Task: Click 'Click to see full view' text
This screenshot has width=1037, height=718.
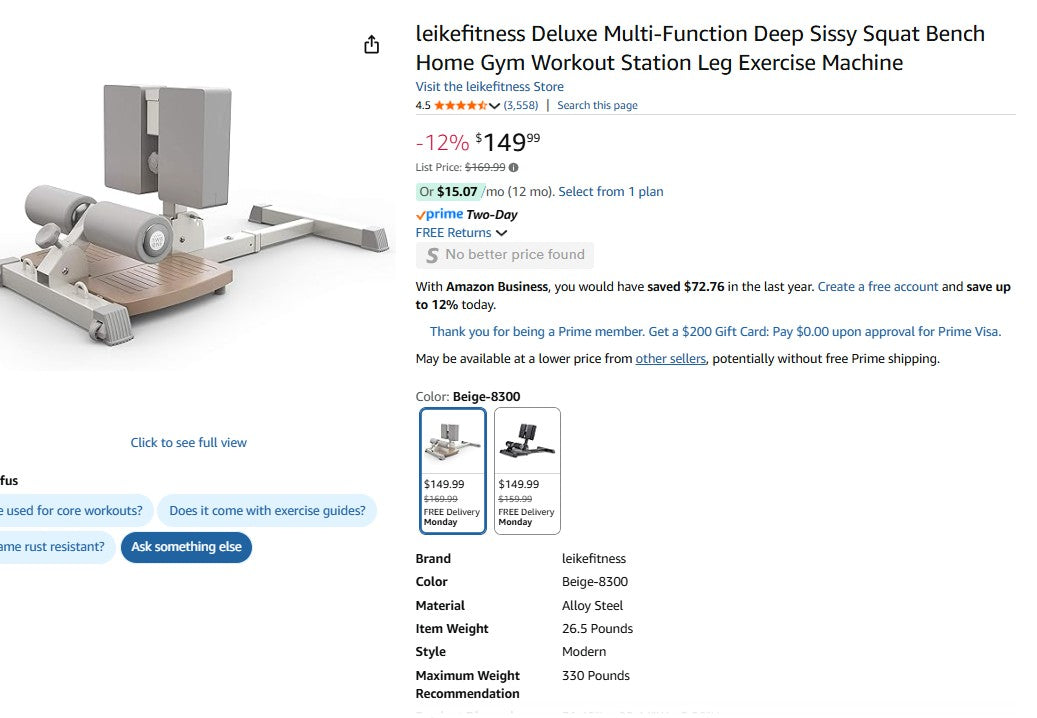Action: click(x=189, y=443)
